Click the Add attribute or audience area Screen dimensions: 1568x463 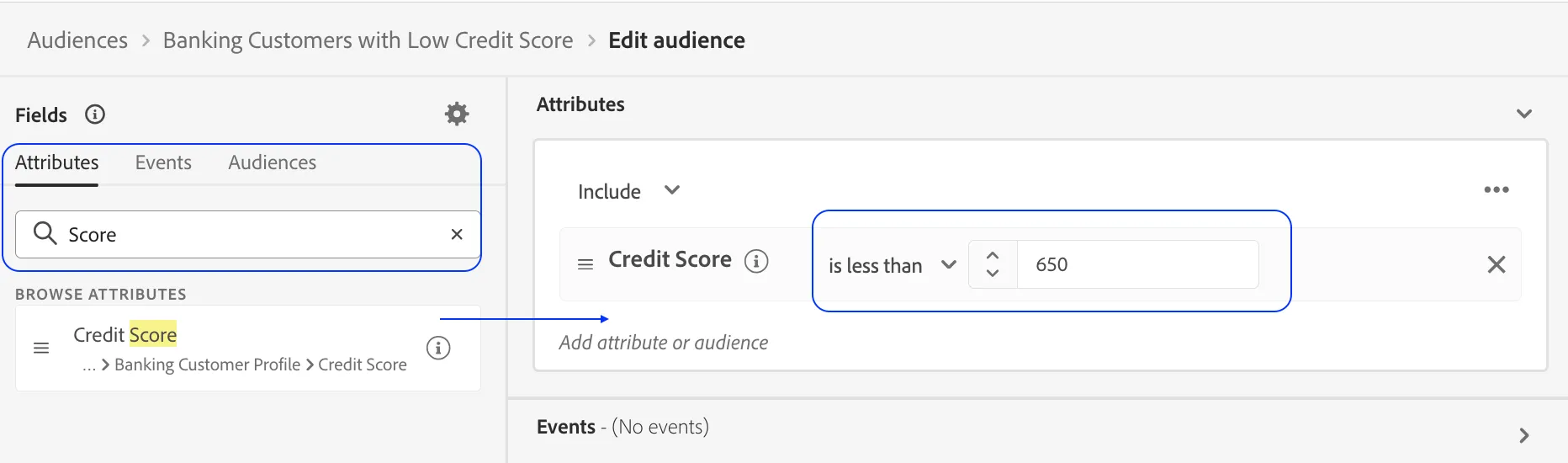(664, 343)
